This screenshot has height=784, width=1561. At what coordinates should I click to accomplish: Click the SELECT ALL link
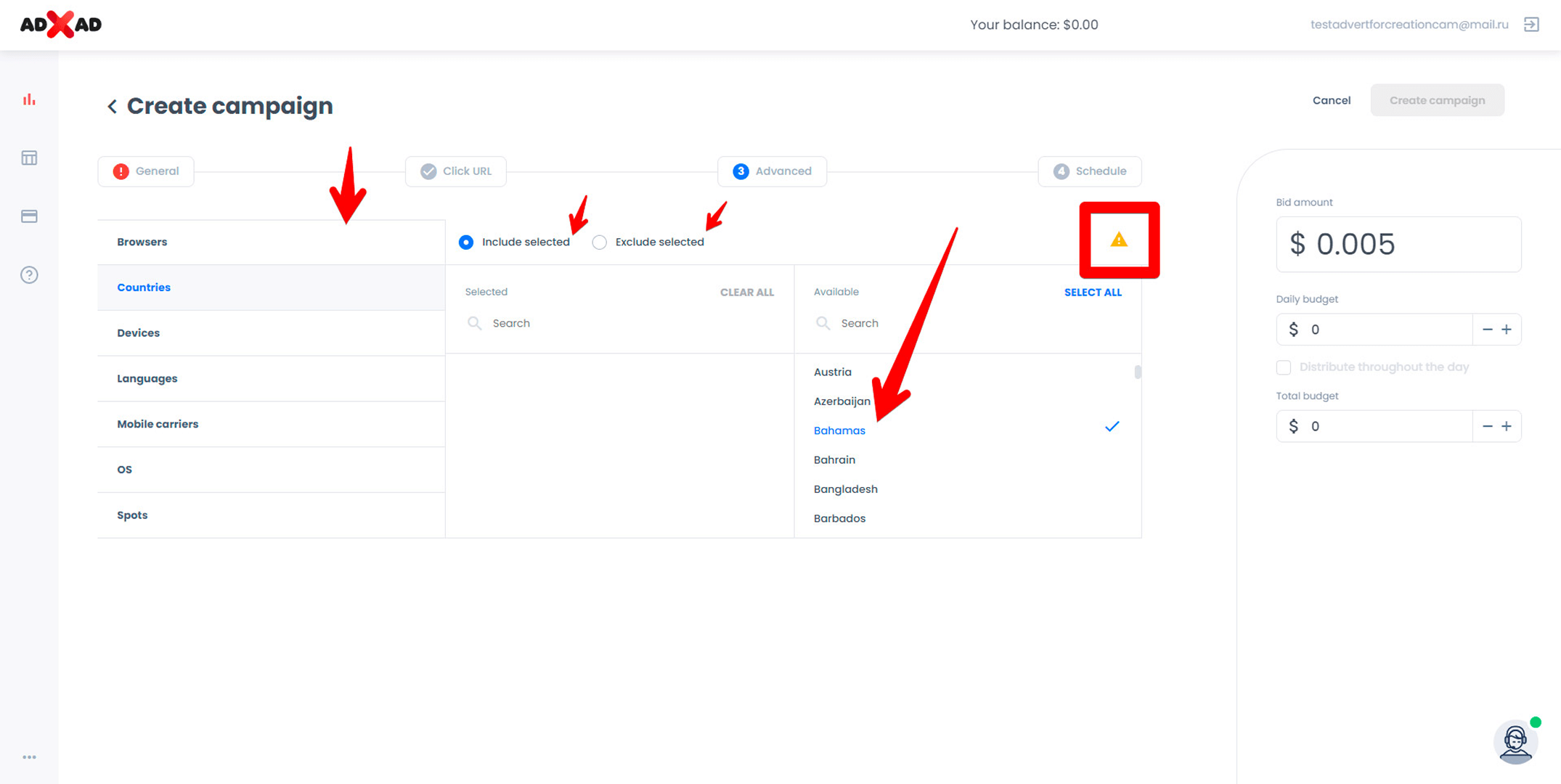point(1092,293)
